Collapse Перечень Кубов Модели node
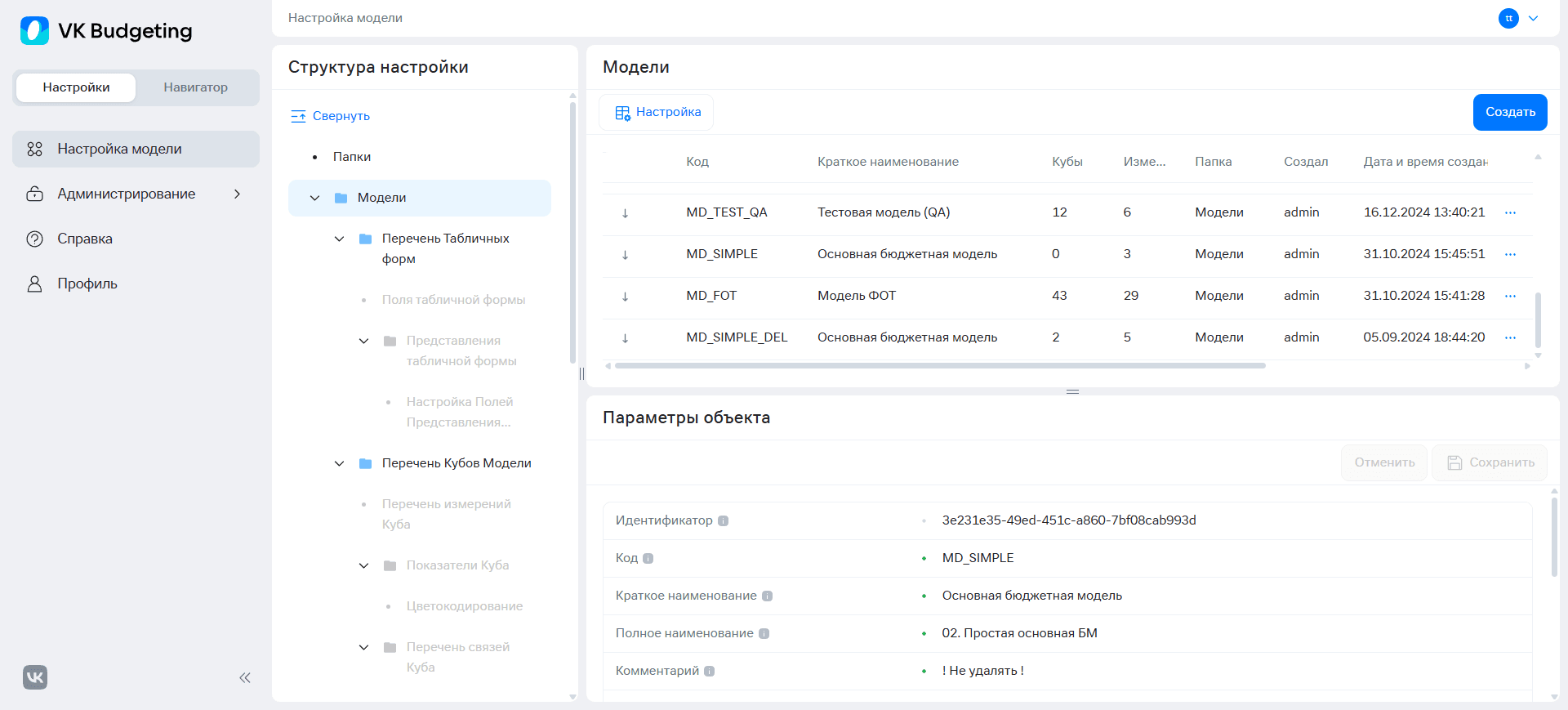This screenshot has width=1568, height=710. pos(339,463)
